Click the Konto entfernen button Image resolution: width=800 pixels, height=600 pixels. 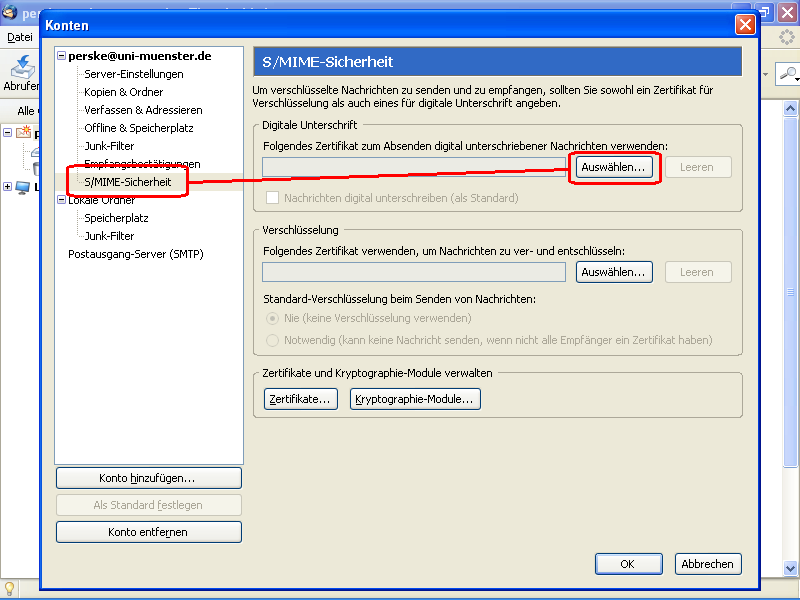[148, 531]
